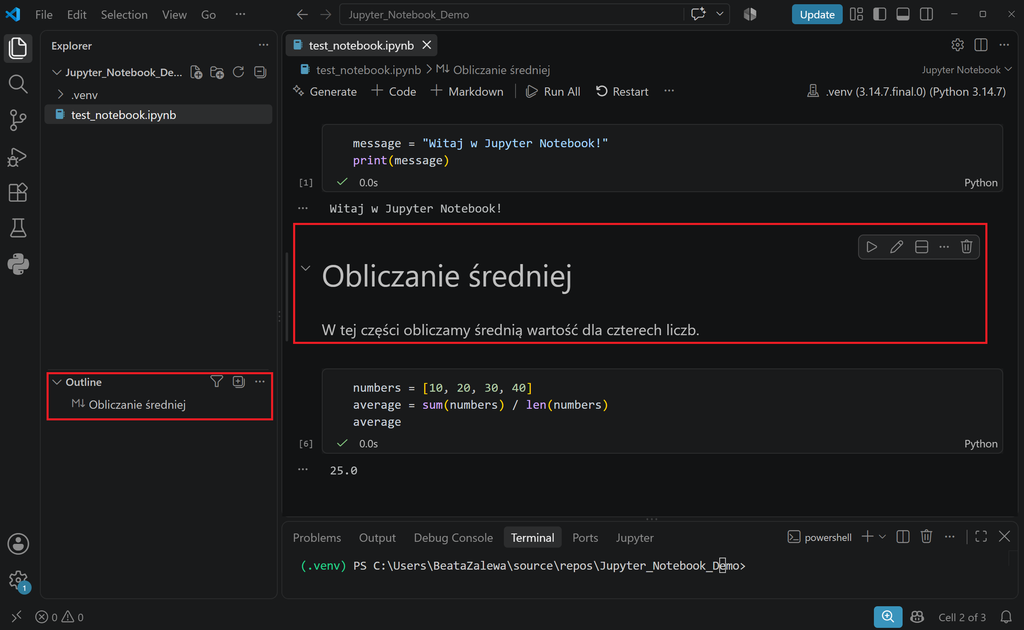Switch to the Debug Console tab
Screen dimensions: 1024x630
click(453, 537)
